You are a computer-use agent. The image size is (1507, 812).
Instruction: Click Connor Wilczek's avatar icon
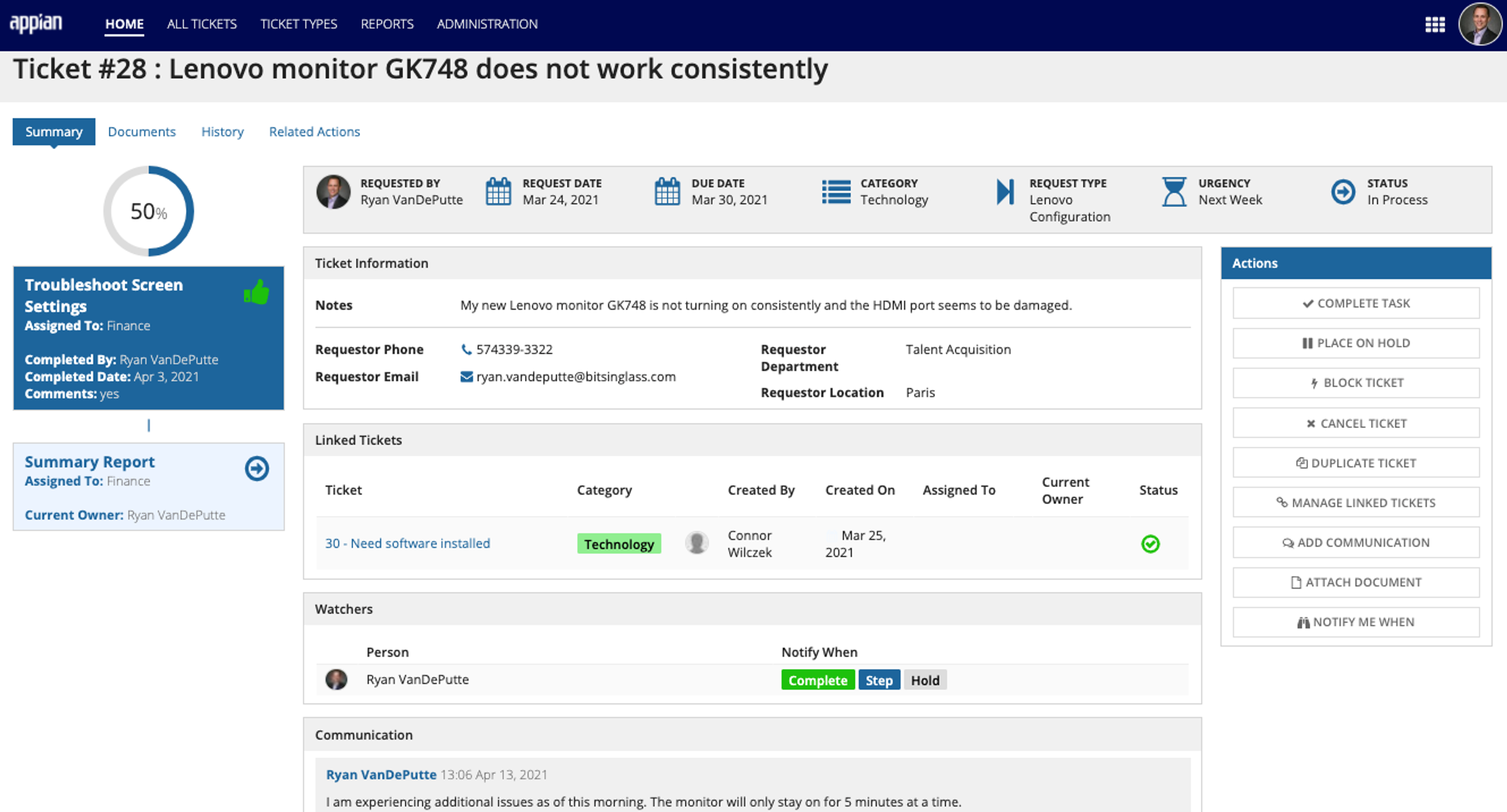tap(697, 543)
